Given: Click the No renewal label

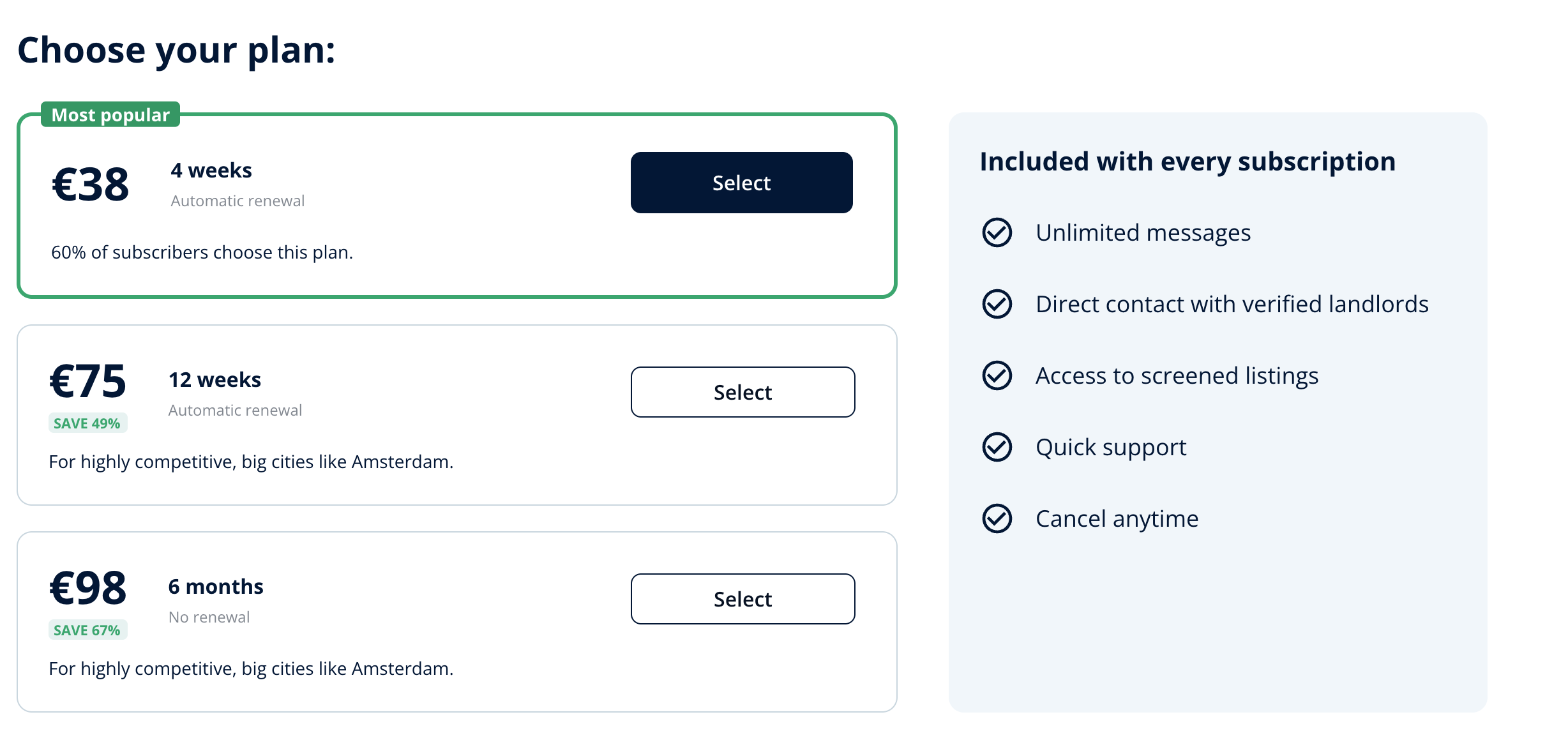Looking at the screenshot, I should (x=209, y=617).
